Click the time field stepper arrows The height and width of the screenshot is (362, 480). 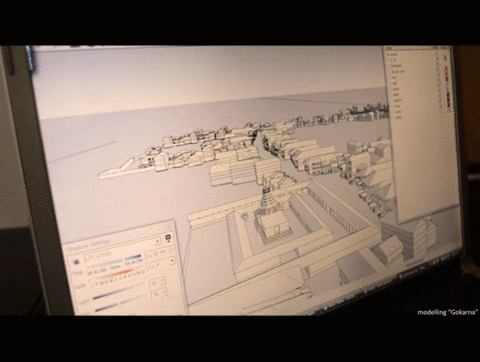(x=171, y=251)
